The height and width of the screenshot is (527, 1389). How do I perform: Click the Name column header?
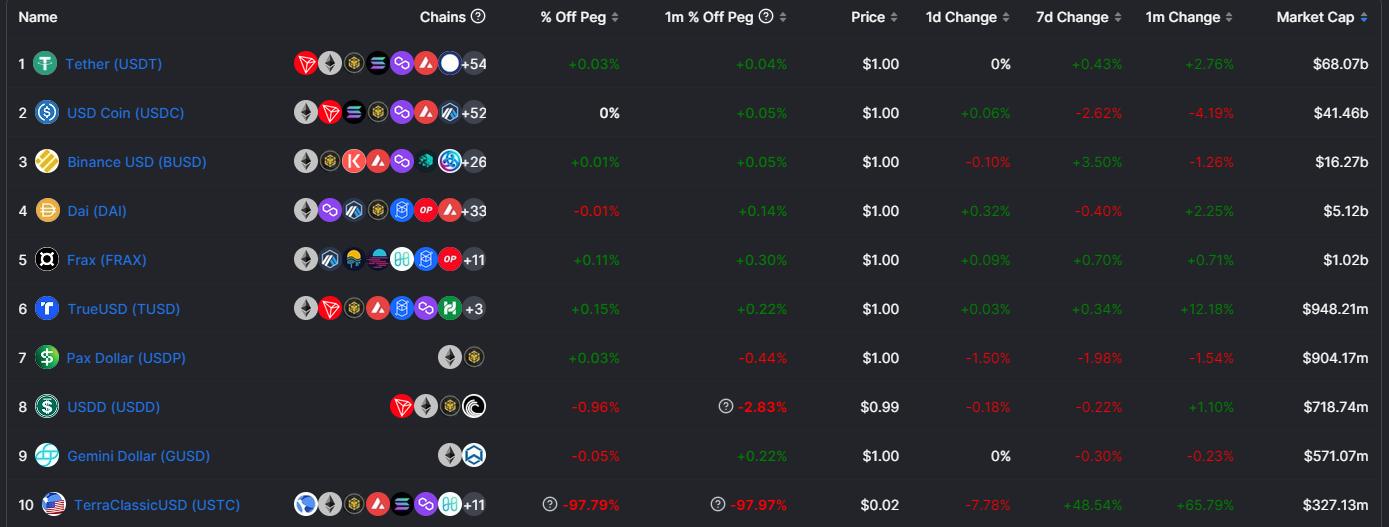(38, 17)
